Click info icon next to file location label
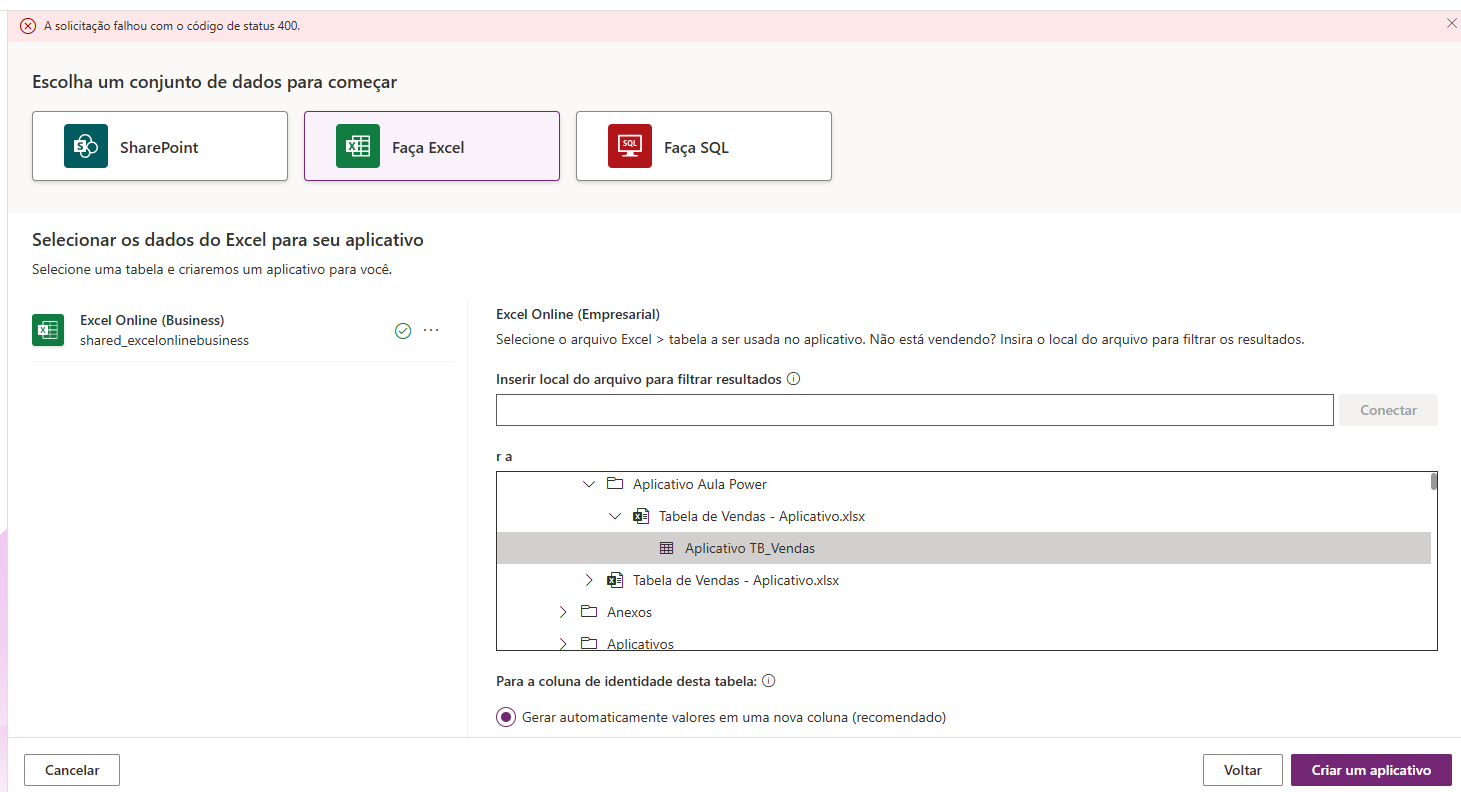 [x=793, y=379]
